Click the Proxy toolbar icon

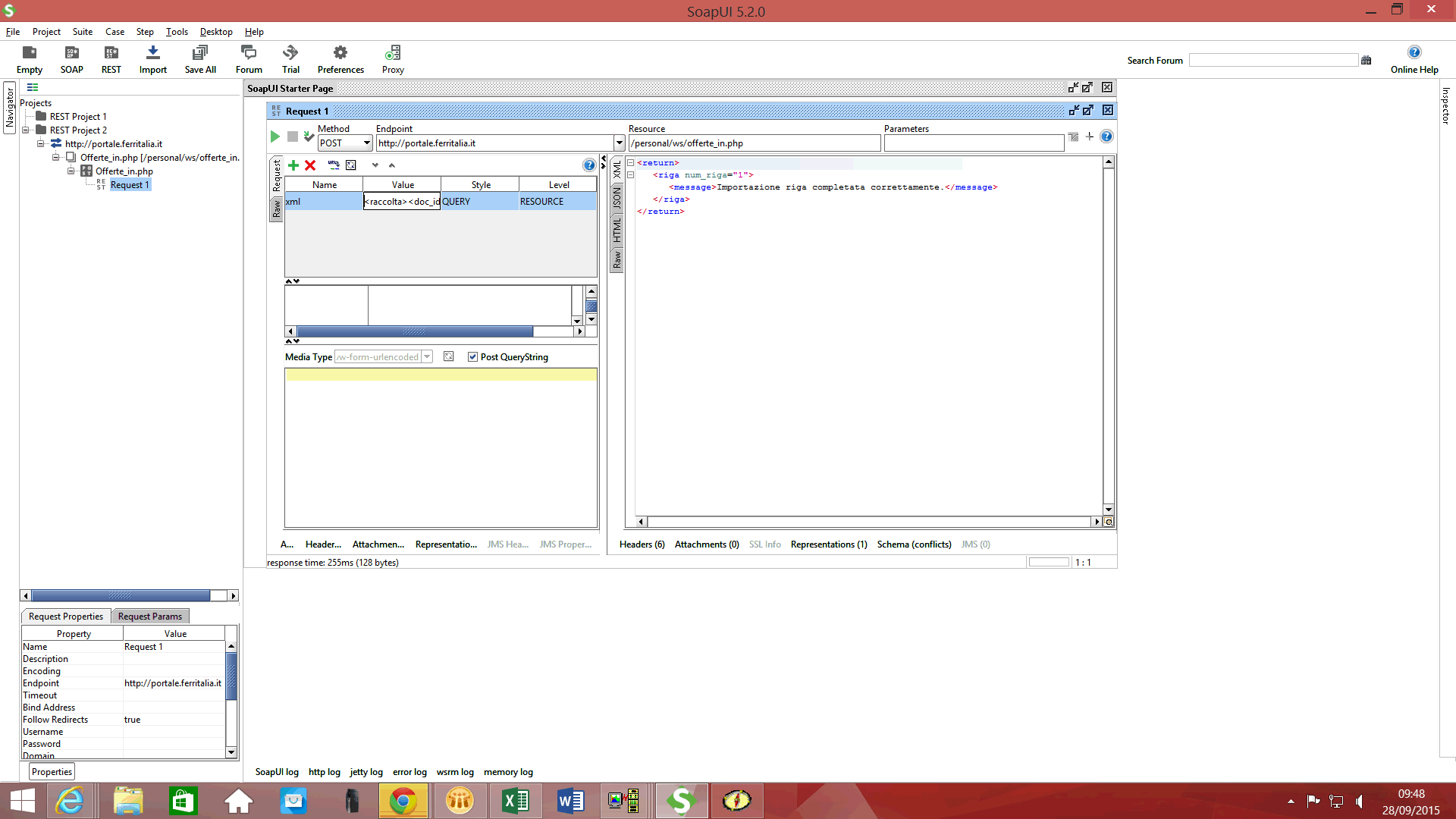[x=393, y=59]
